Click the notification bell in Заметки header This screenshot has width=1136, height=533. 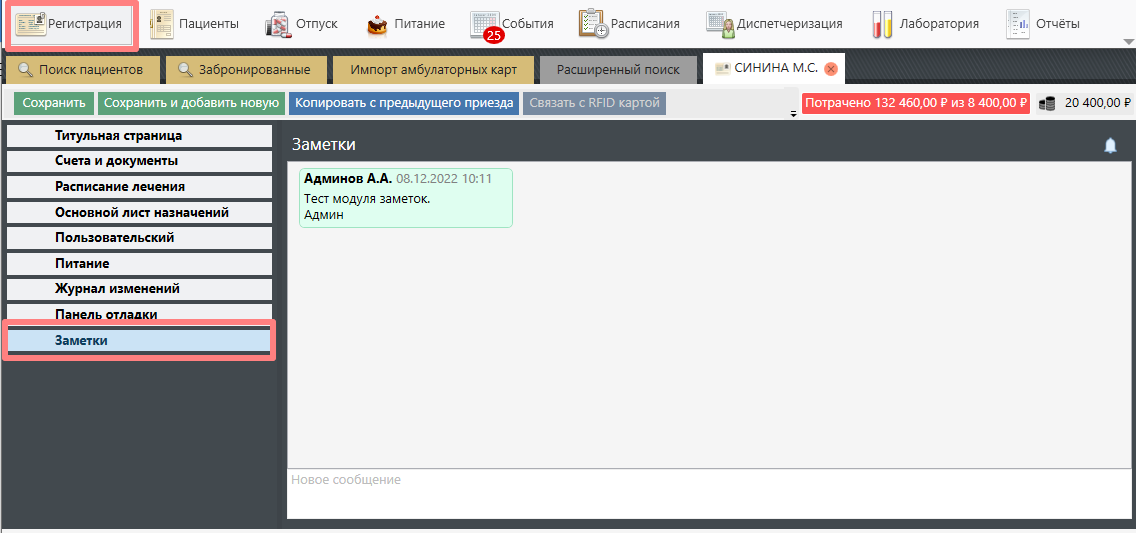tap(1110, 146)
